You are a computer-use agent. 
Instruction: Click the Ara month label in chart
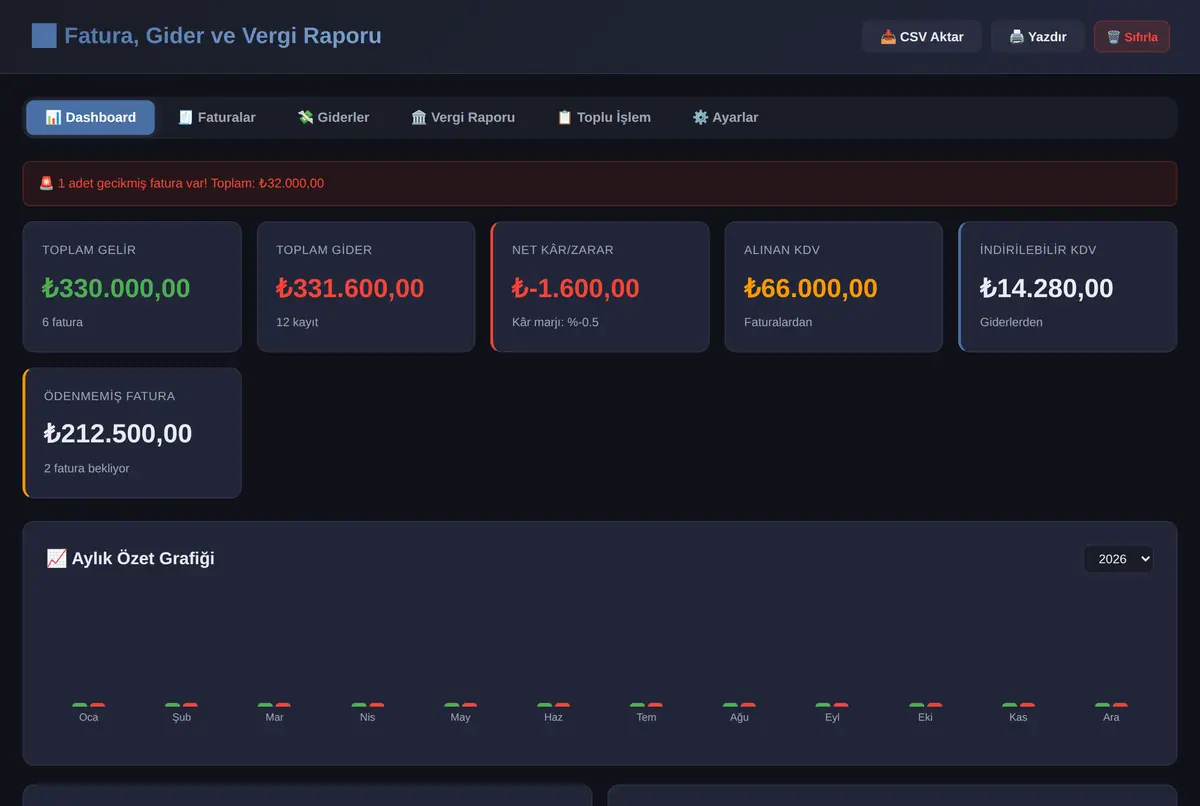tap(1111, 717)
